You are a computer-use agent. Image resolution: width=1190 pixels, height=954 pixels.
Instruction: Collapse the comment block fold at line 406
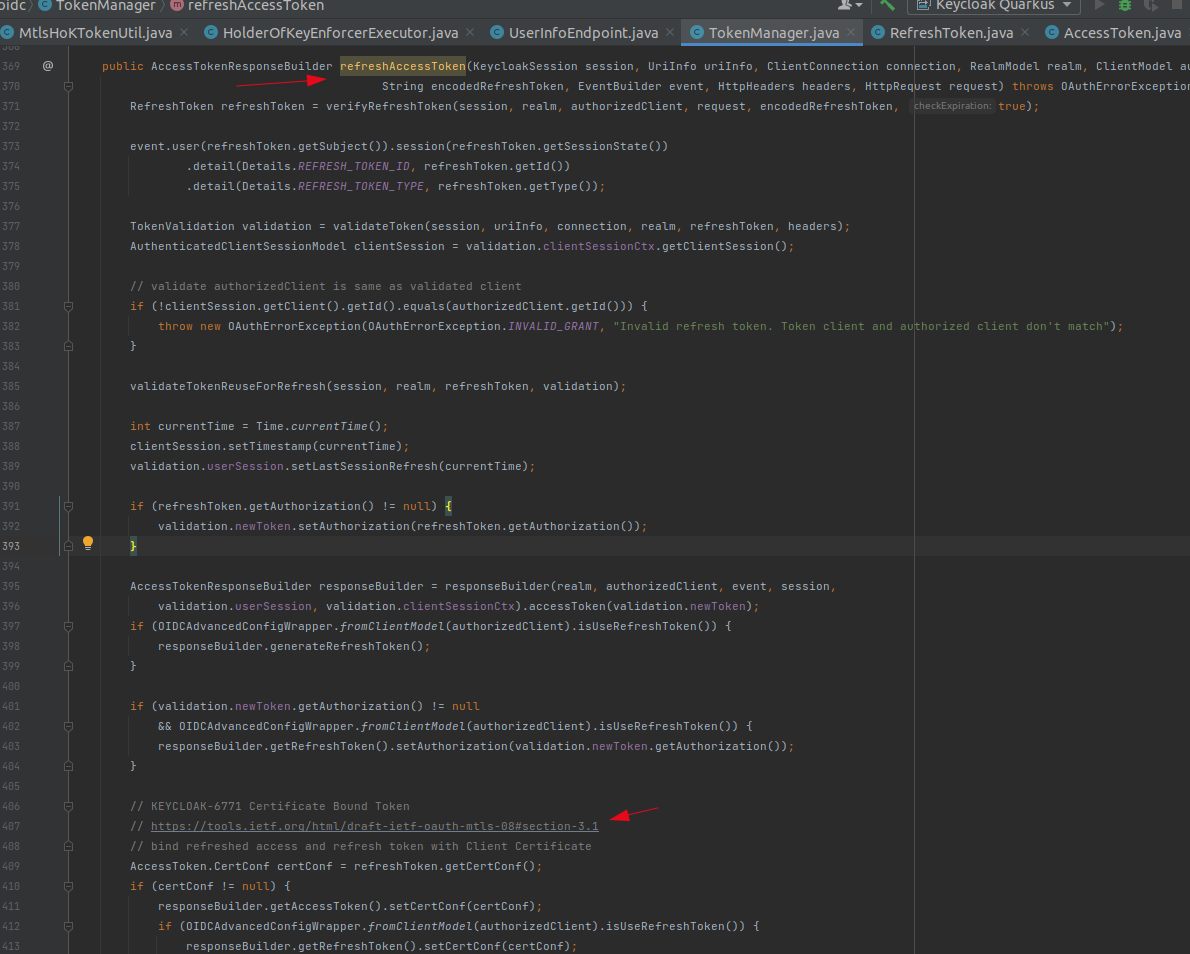tap(68, 806)
